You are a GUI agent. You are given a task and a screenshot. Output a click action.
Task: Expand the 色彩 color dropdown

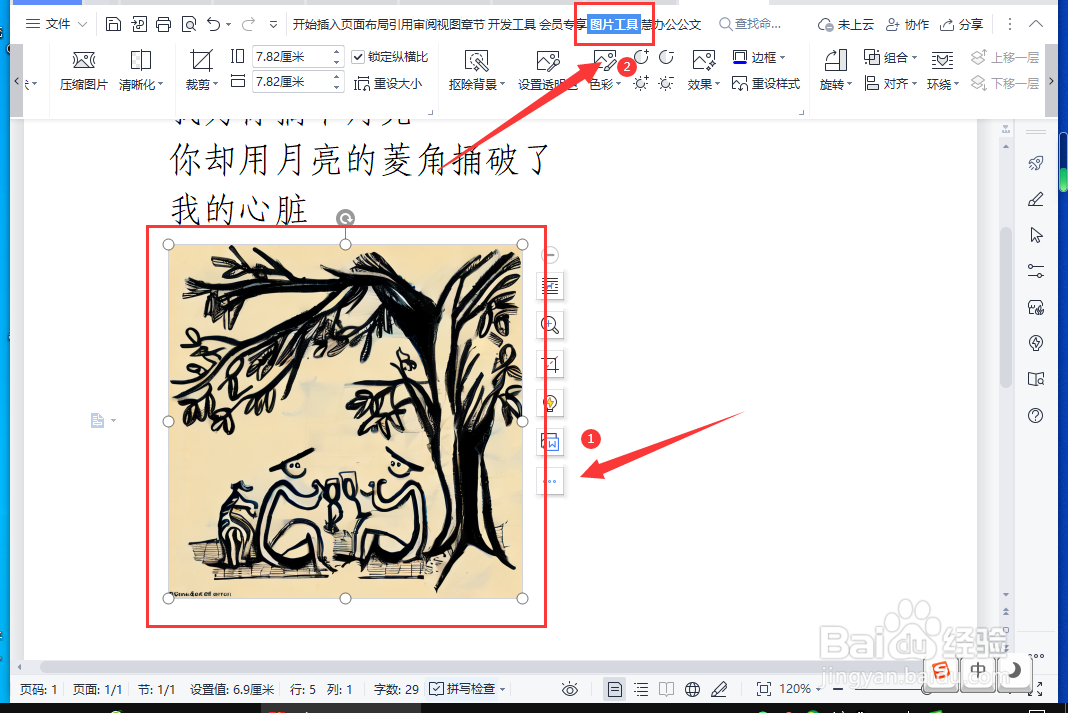(618, 84)
